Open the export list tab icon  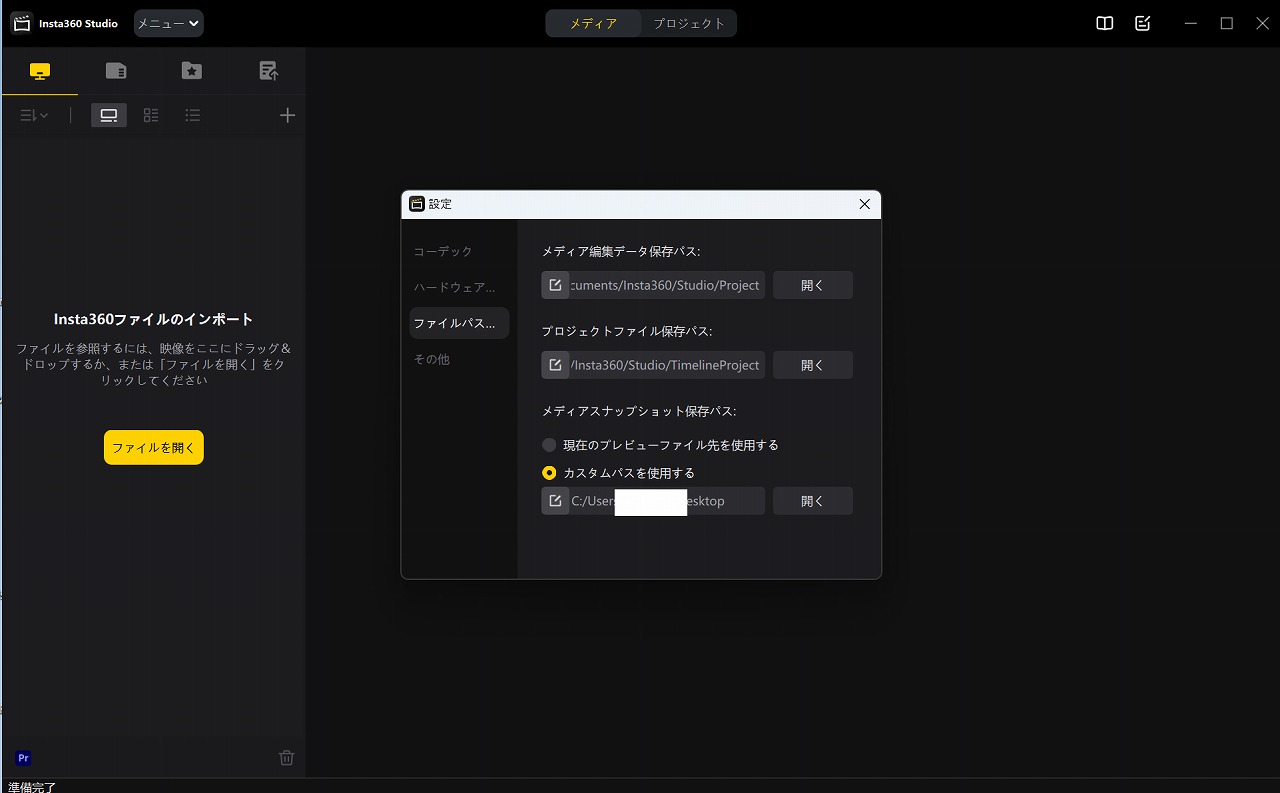pyautogui.click(x=268, y=71)
